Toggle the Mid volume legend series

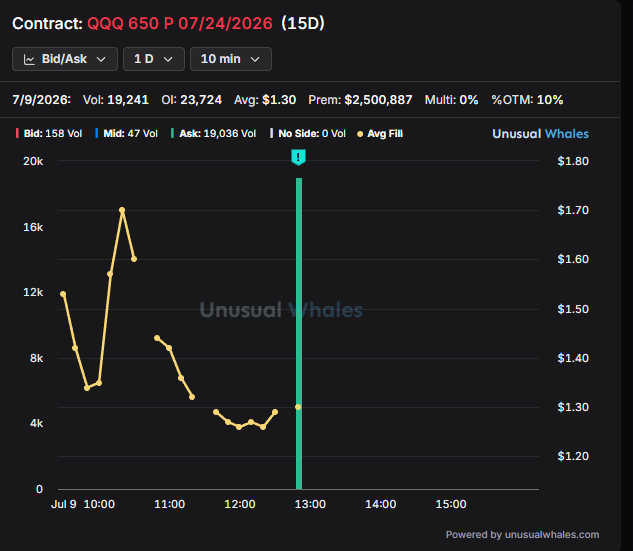pos(126,134)
